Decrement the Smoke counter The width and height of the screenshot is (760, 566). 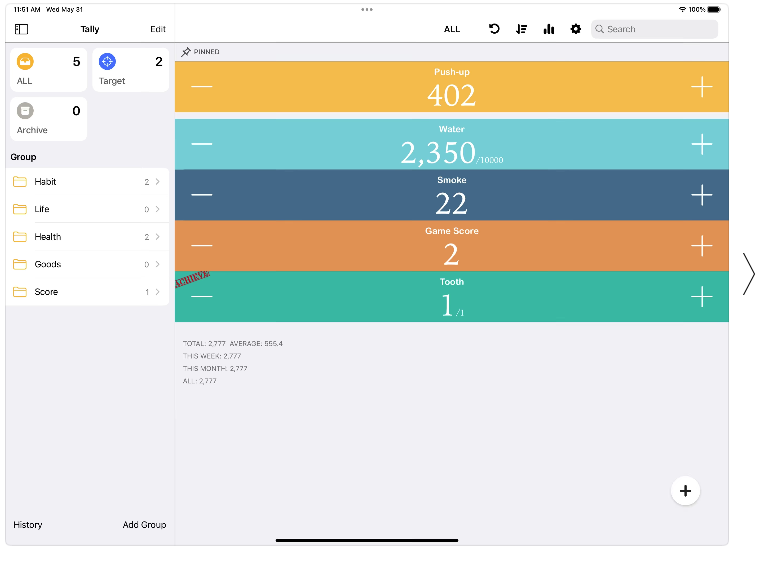tap(202, 195)
